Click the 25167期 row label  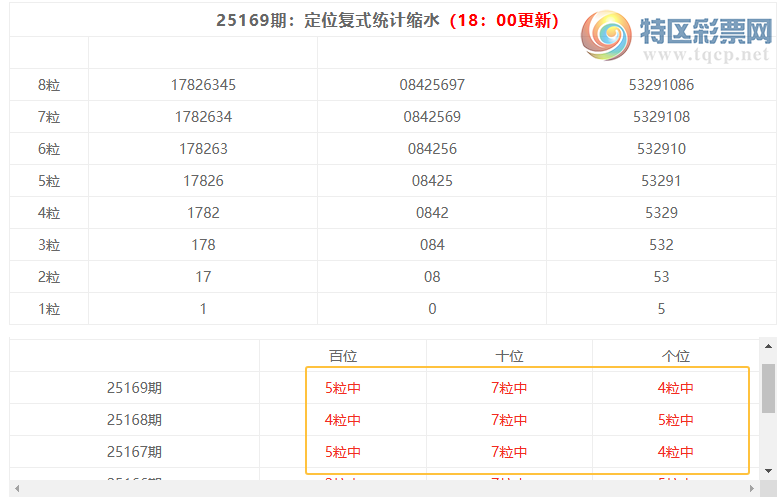coord(134,452)
